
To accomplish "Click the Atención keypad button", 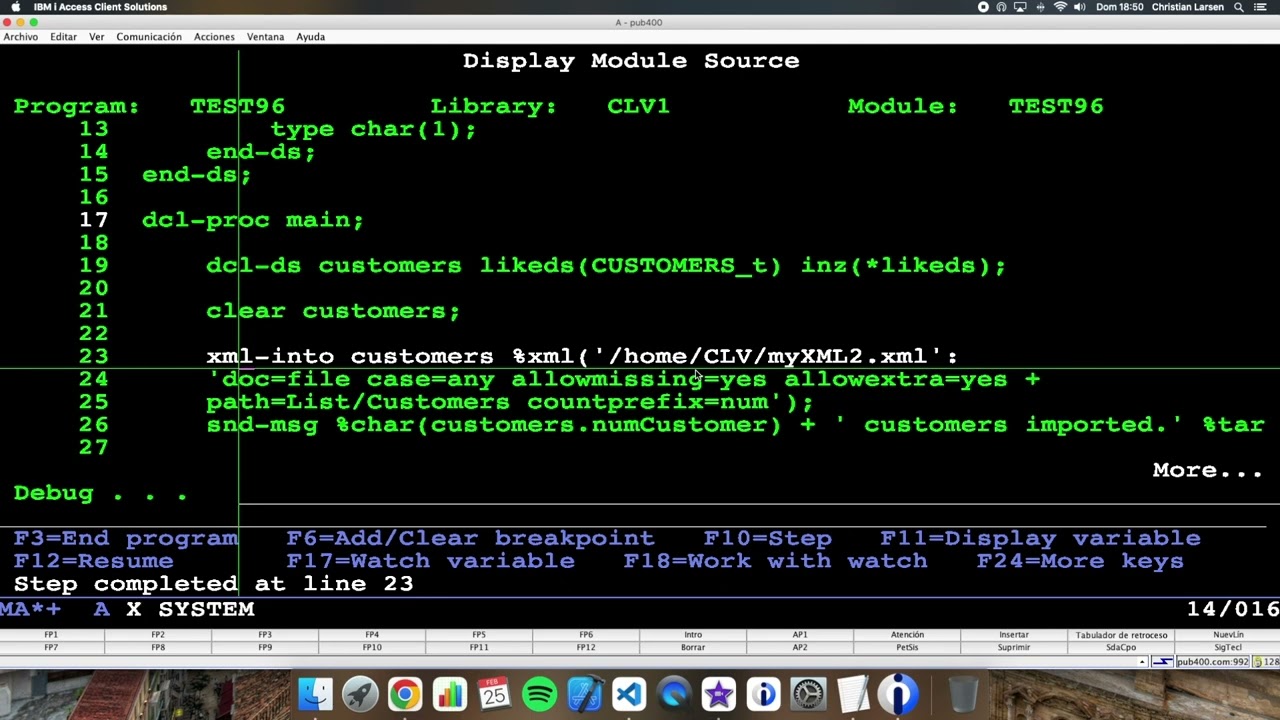I will coord(907,634).
